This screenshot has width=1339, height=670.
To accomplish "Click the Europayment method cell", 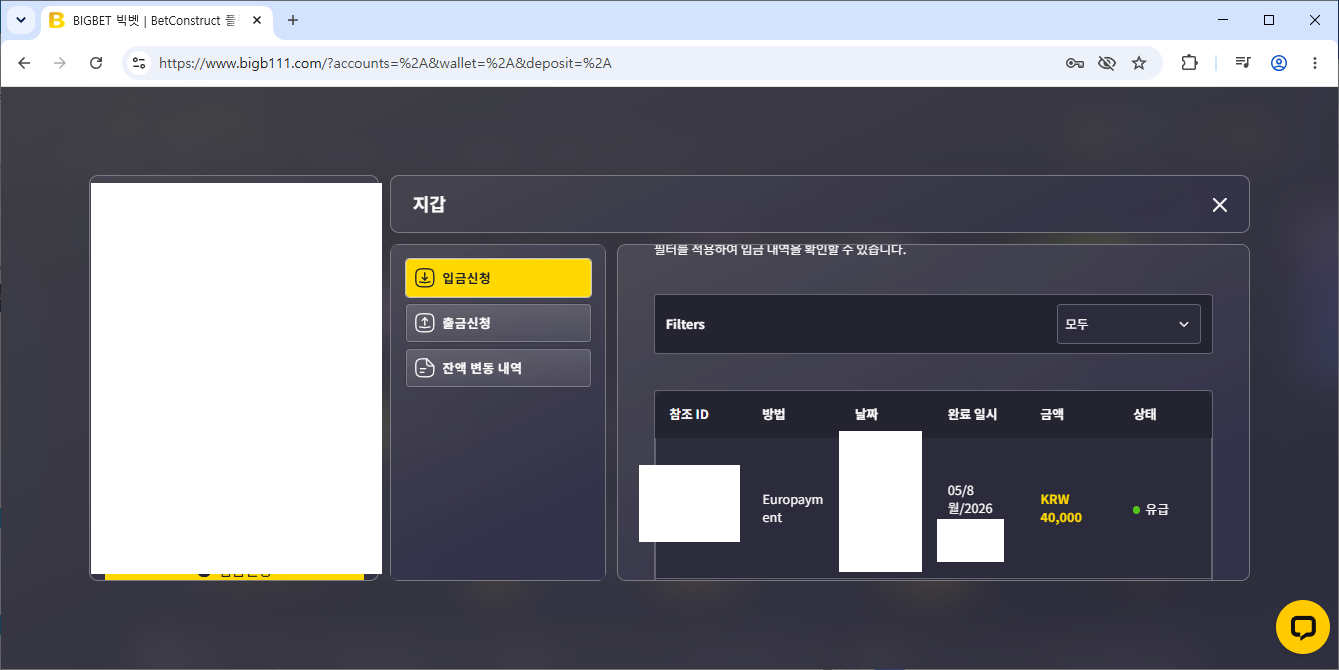I will coord(793,509).
